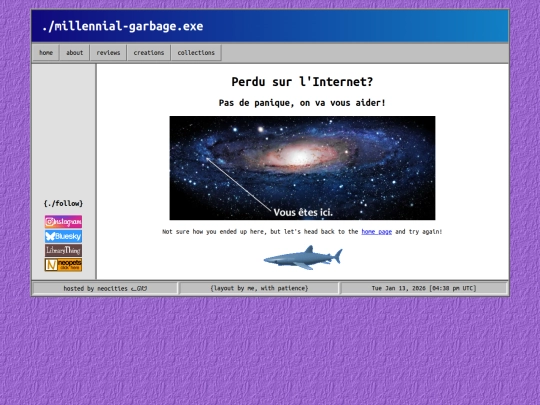Open the LibraryThing follow badge
The height and width of the screenshot is (405, 540).
click(x=63, y=250)
